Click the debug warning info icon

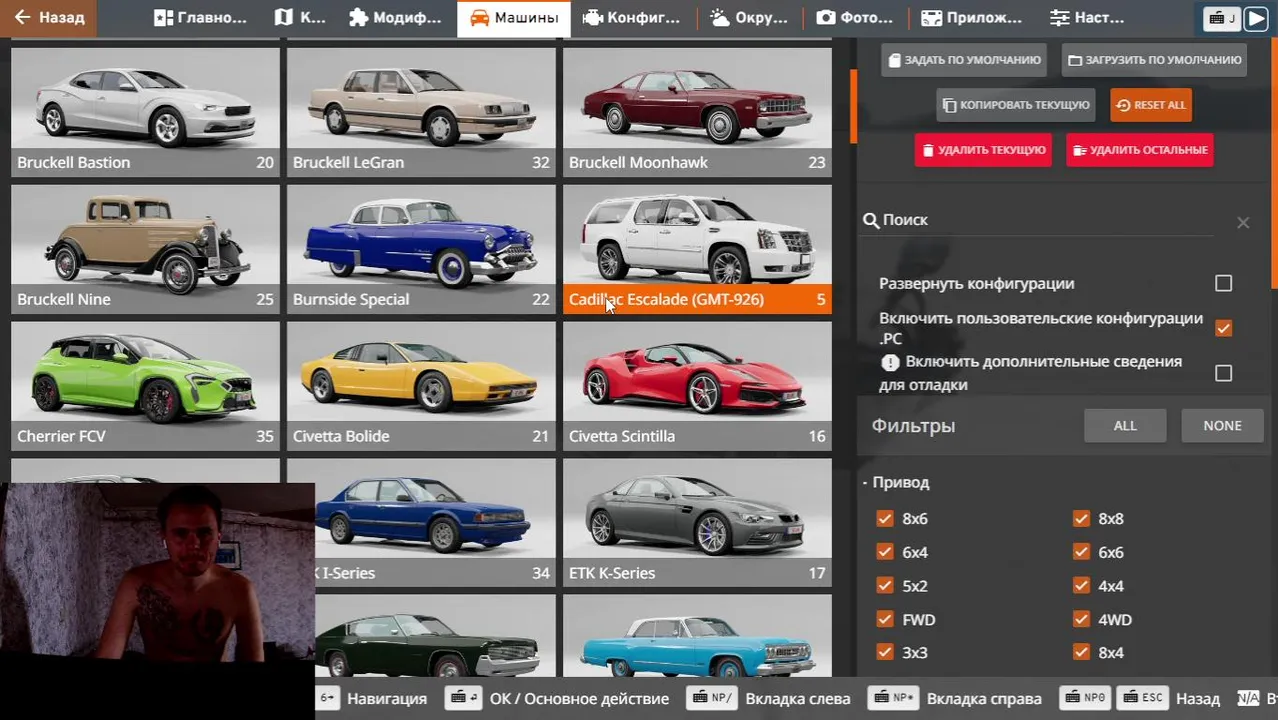(x=890, y=362)
